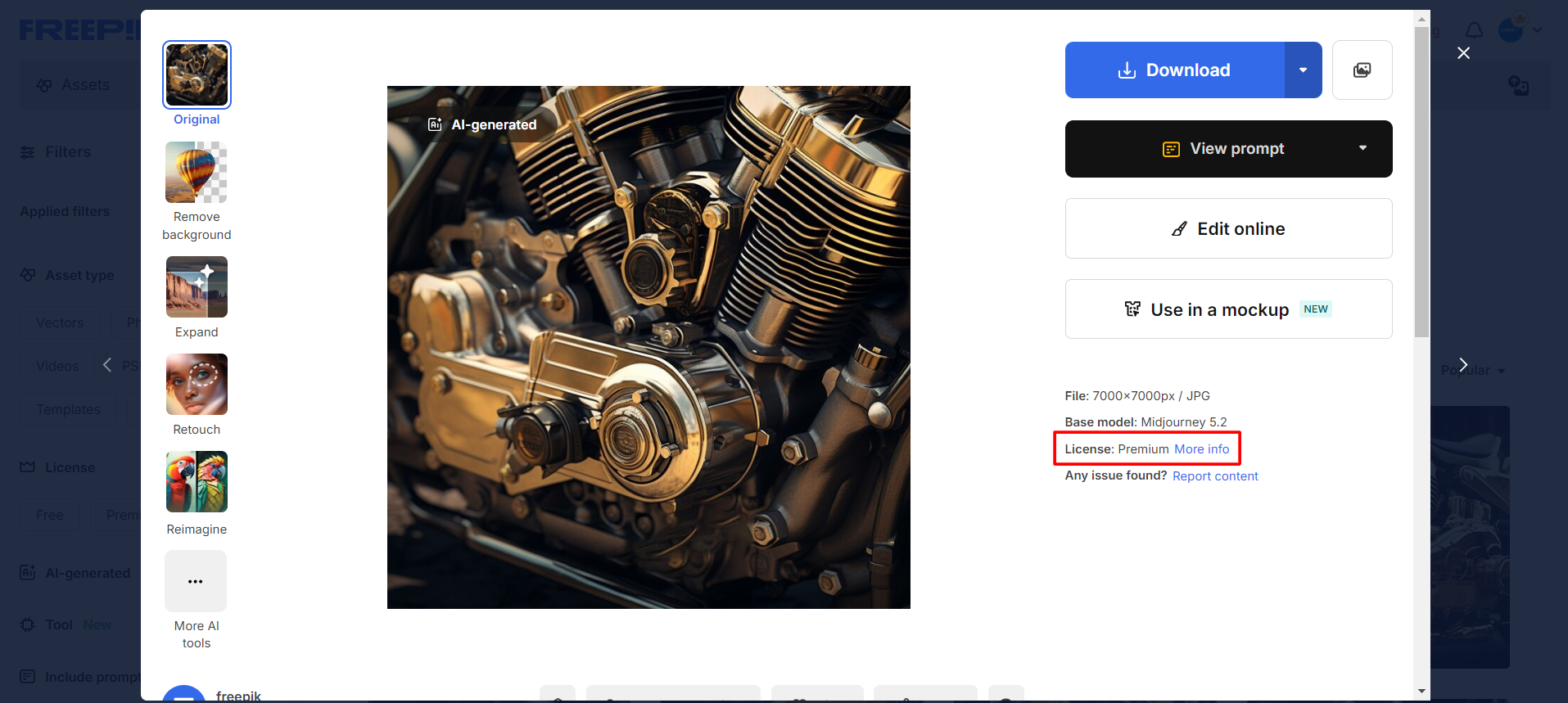Click the AI-generated badge on image
1568x703 pixels.
(x=483, y=124)
